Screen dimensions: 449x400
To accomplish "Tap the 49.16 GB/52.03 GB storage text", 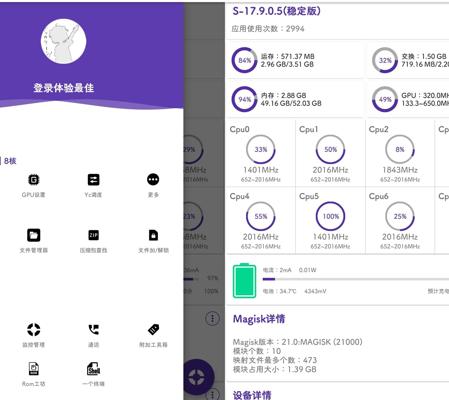I will click(x=291, y=103).
